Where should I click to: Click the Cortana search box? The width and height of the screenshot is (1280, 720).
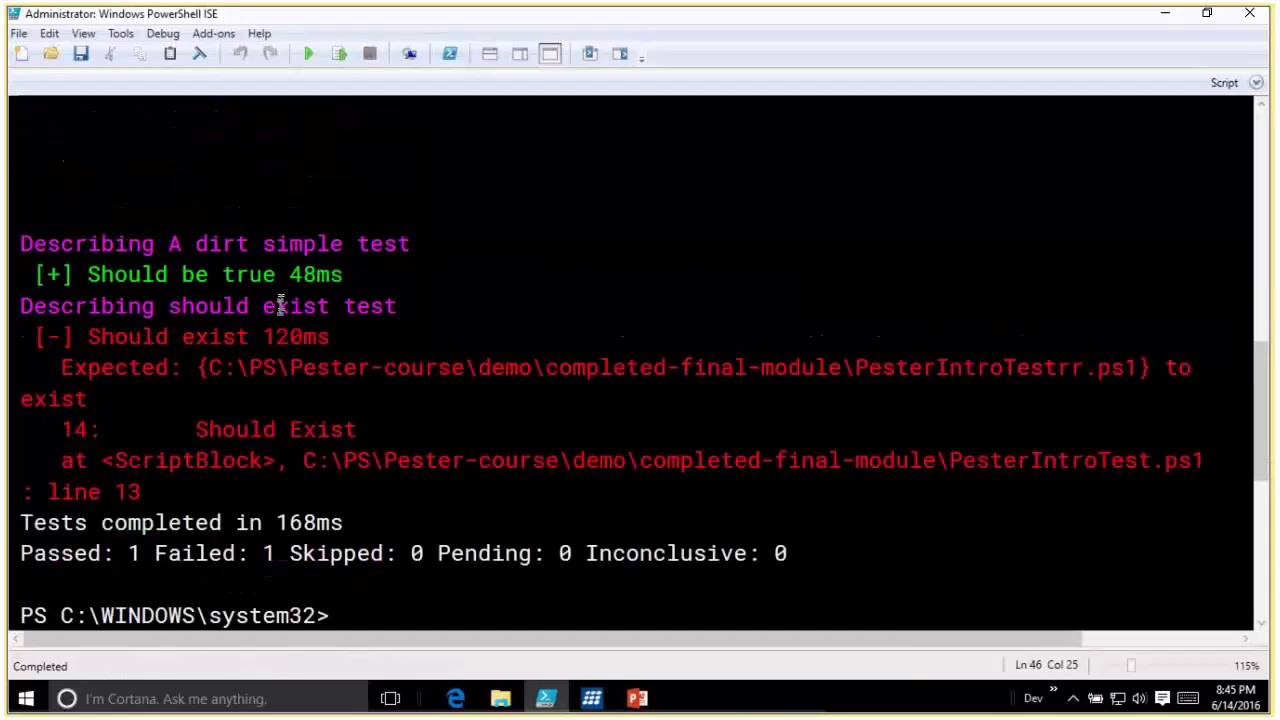click(208, 698)
